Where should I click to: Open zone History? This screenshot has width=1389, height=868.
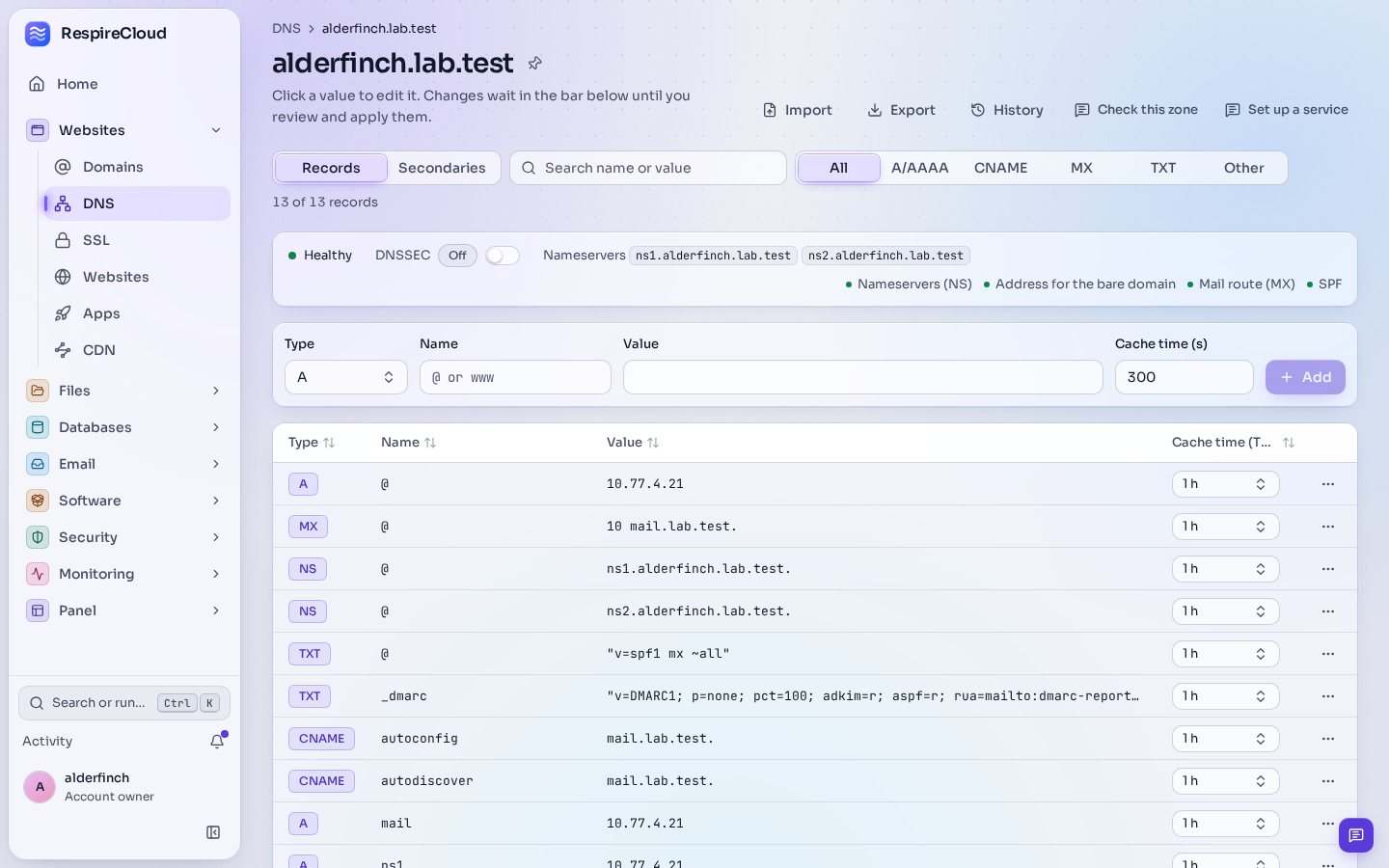1006,110
